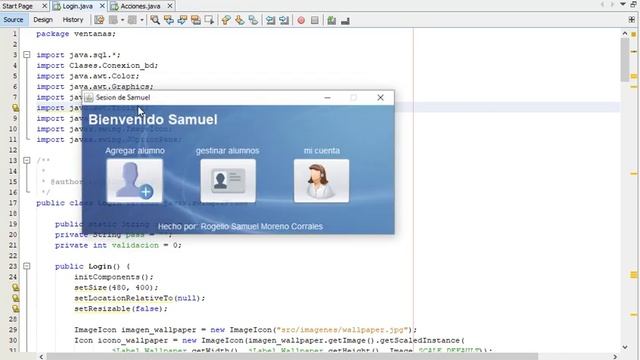Stop macro recording with gray square icon
640x360 pixels.
[314, 20]
